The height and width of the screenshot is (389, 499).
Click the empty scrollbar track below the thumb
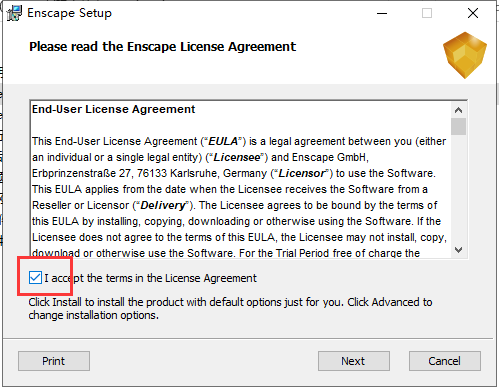pos(458,189)
